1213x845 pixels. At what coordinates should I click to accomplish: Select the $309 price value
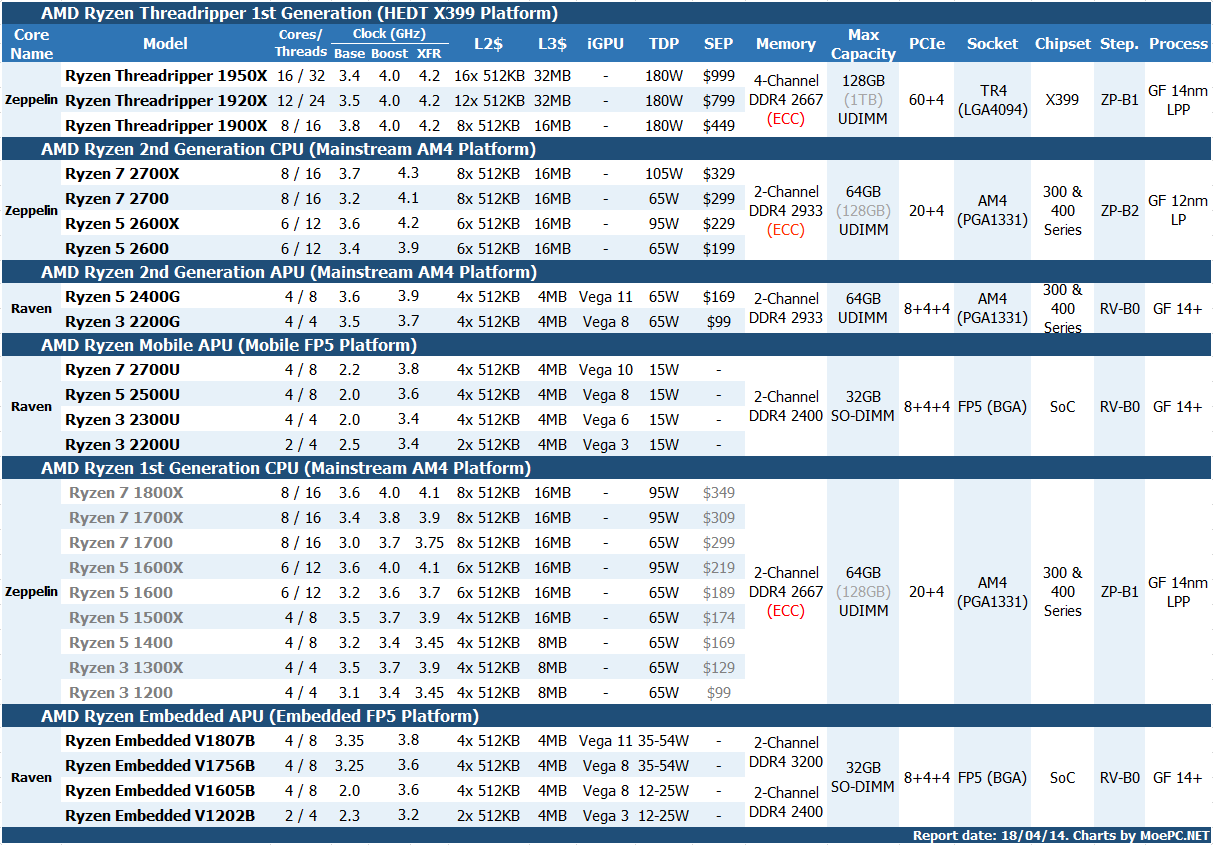[x=718, y=518]
